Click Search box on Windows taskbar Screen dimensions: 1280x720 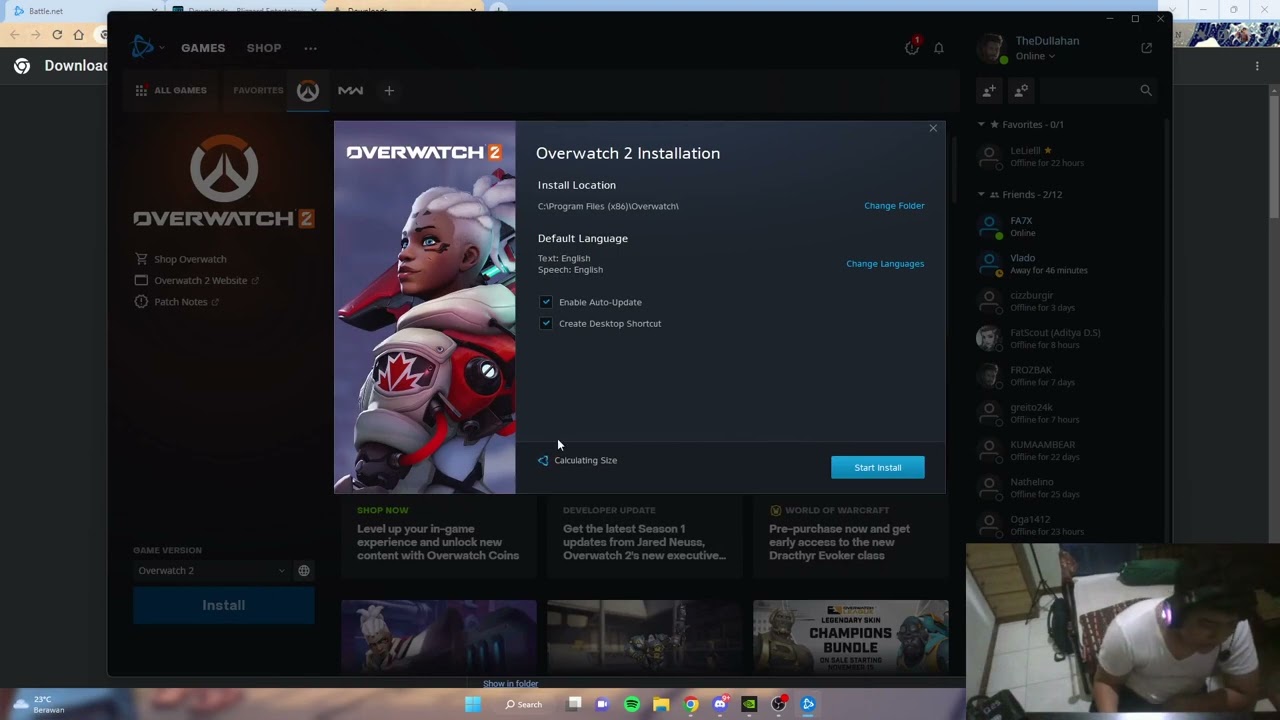coord(524,704)
